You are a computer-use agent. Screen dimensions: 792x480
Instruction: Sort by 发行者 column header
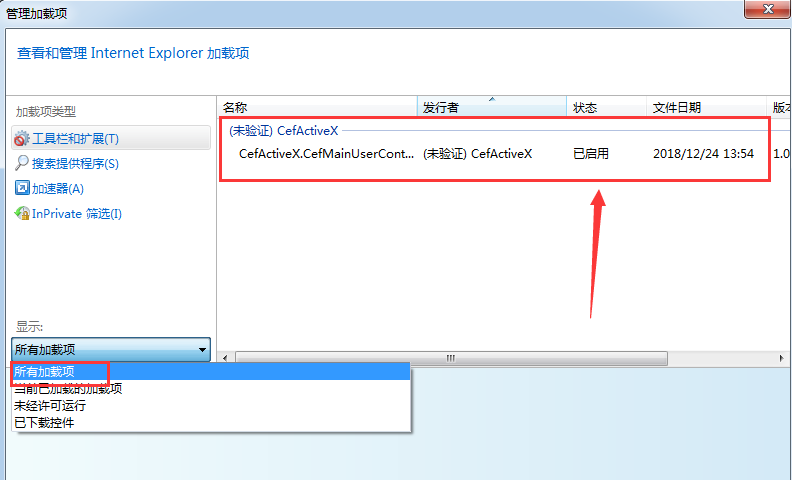491,107
